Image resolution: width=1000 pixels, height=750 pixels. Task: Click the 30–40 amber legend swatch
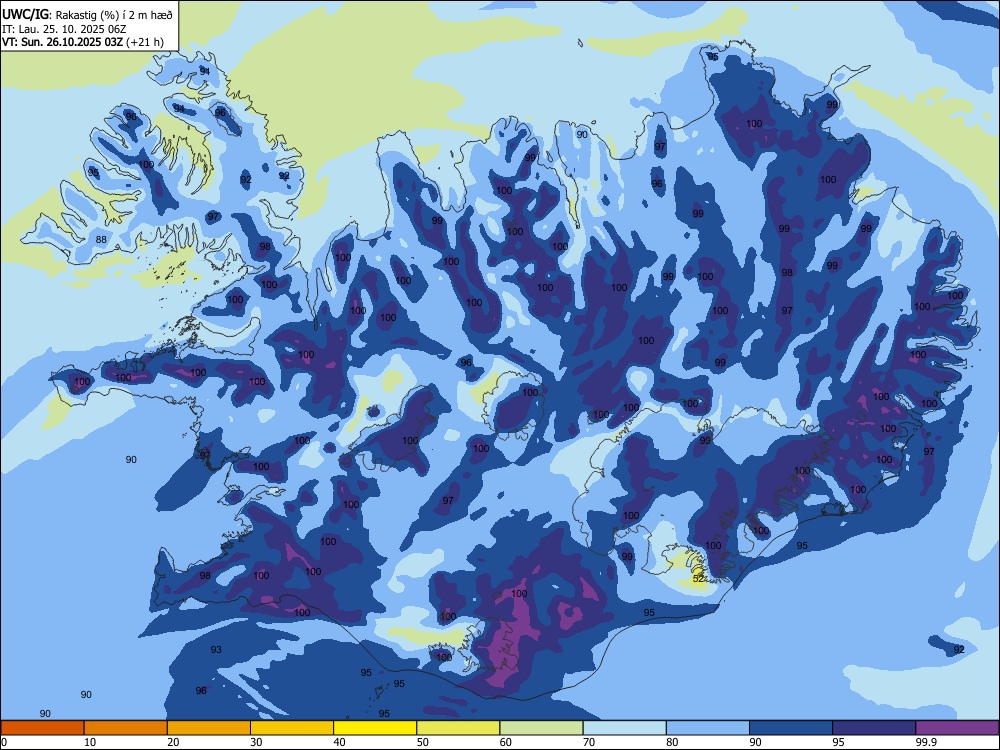292,728
